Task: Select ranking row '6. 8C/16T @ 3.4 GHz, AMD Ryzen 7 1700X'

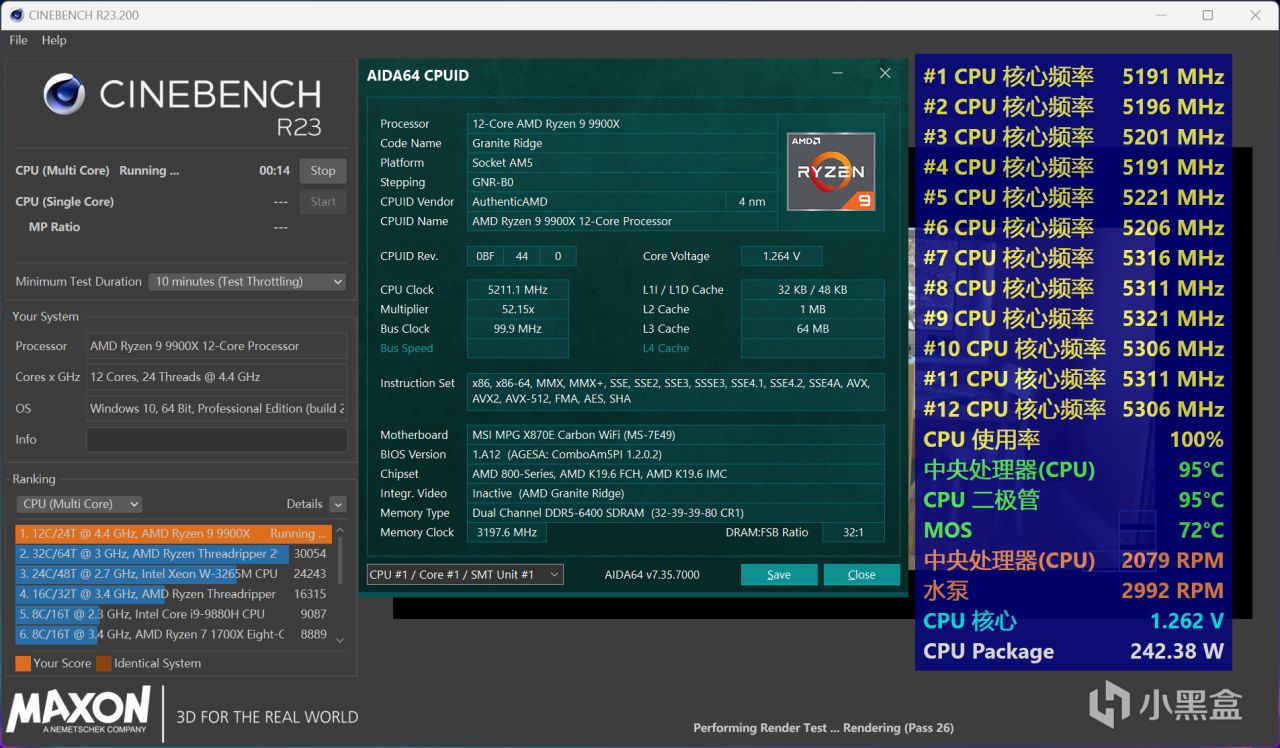Action: click(x=174, y=634)
